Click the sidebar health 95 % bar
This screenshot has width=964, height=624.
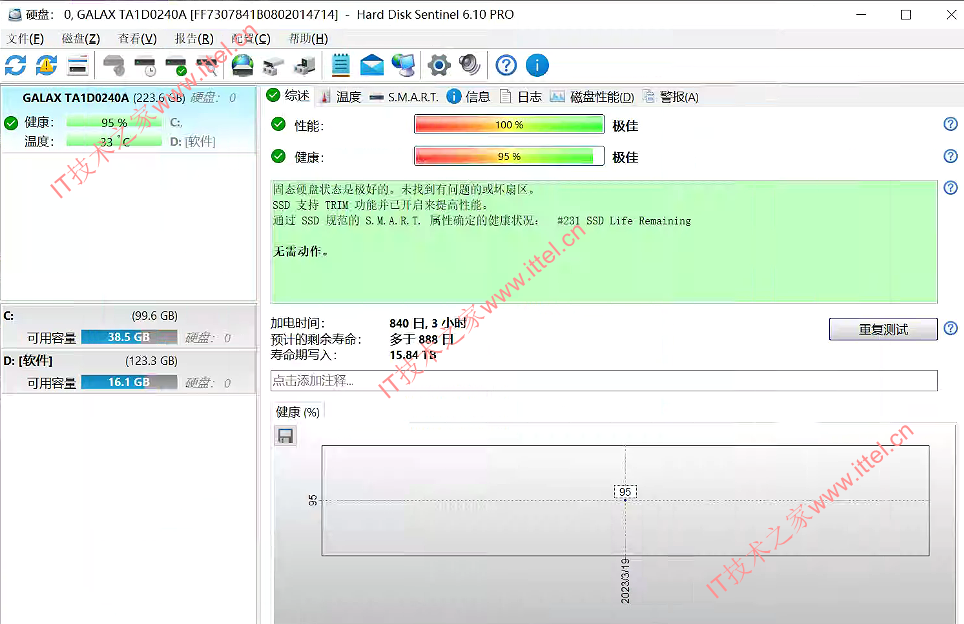tap(114, 122)
